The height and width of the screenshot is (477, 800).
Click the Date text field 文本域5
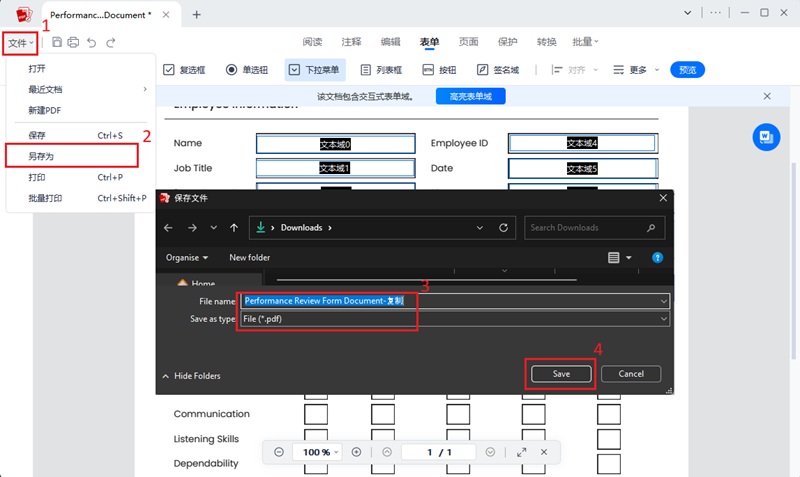[583, 168]
